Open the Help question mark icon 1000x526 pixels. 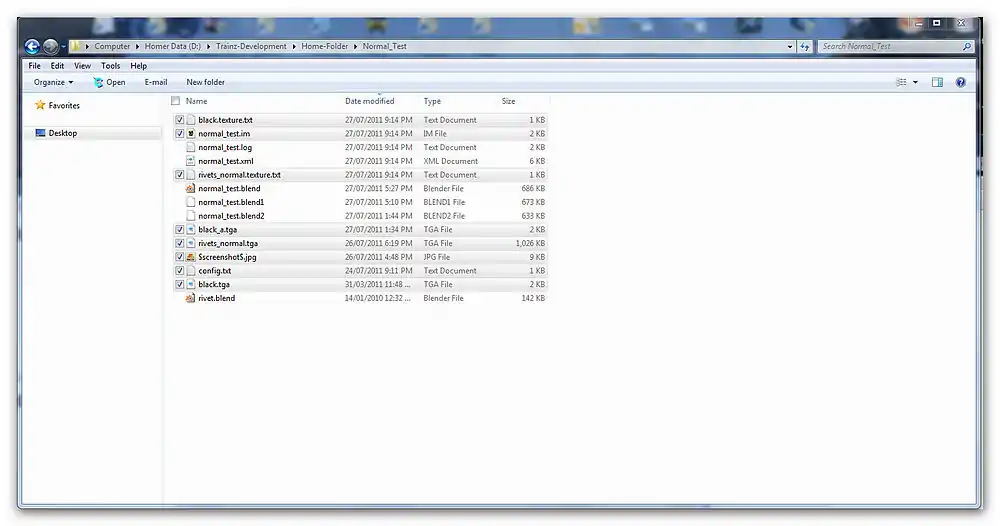point(961,82)
